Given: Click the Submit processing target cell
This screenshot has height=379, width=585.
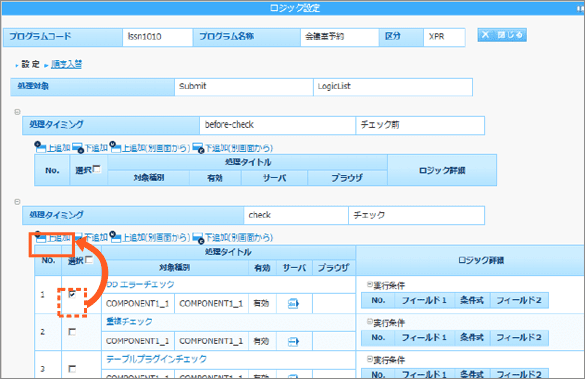Looking at the screenshot, I should pos(244,87).
